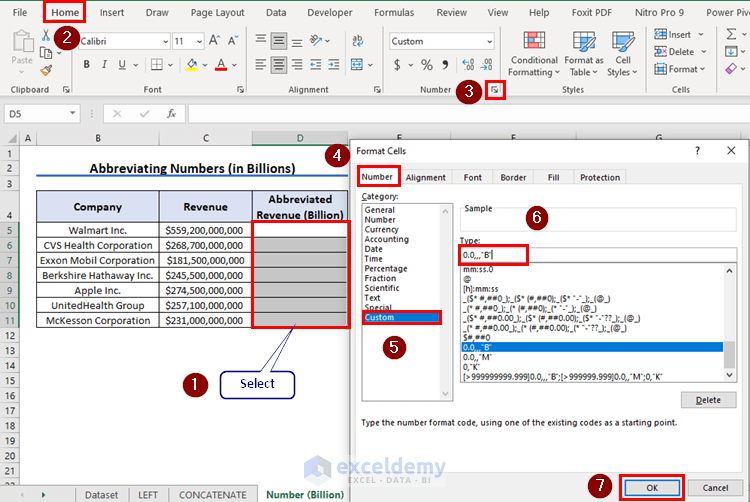This screenshot has height=502, width=750.
Task: Click Decrease Decimal icon
Action: pyautogui.click(x=487, y=64)
